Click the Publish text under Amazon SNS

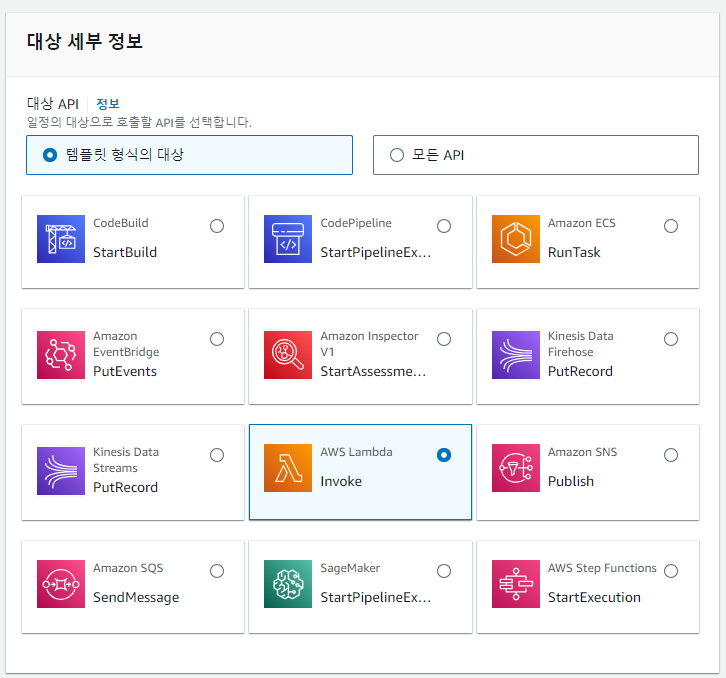[571, 482]
